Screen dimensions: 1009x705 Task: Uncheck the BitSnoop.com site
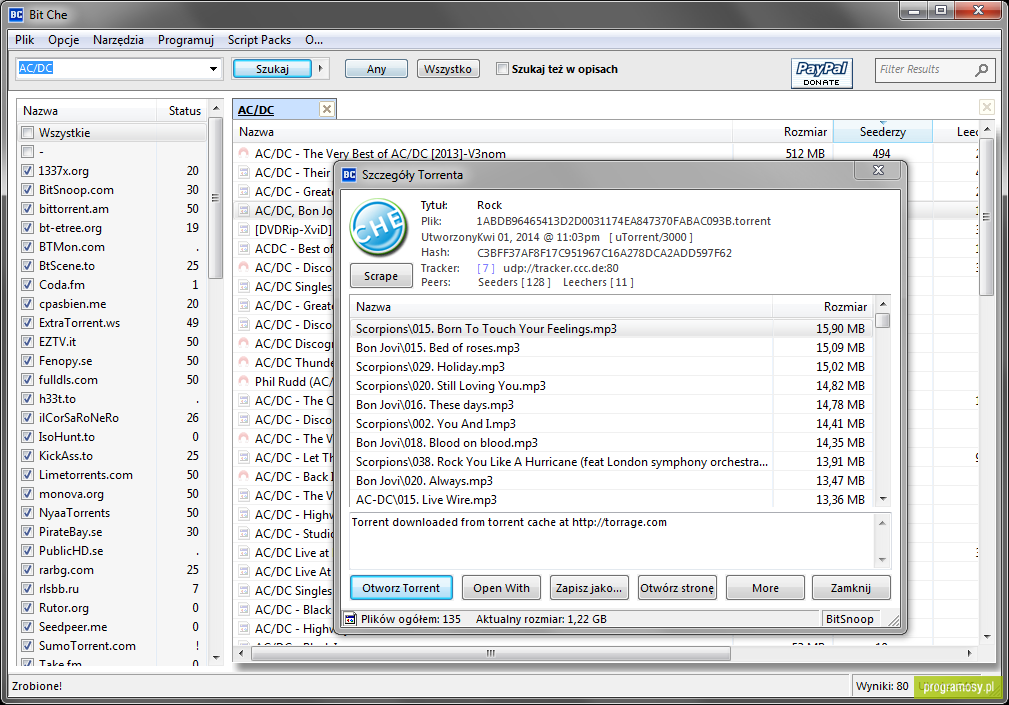coord(28,190)
